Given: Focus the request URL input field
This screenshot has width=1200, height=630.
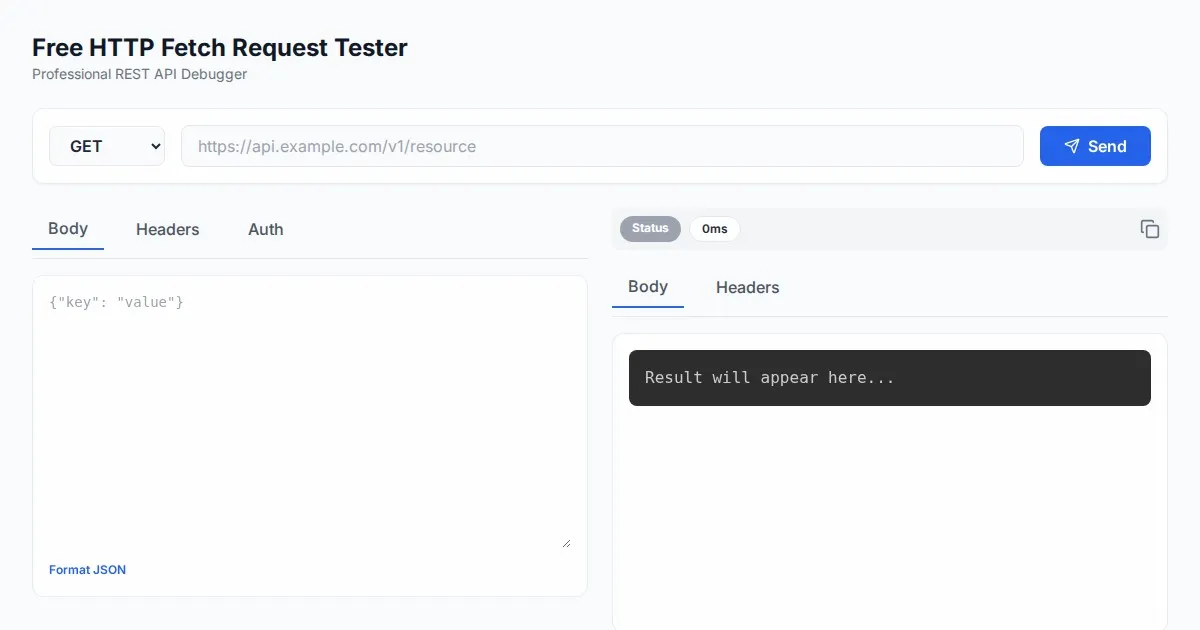Looking at the screenshot, I should pyautogui.click(x=601, y=146).
